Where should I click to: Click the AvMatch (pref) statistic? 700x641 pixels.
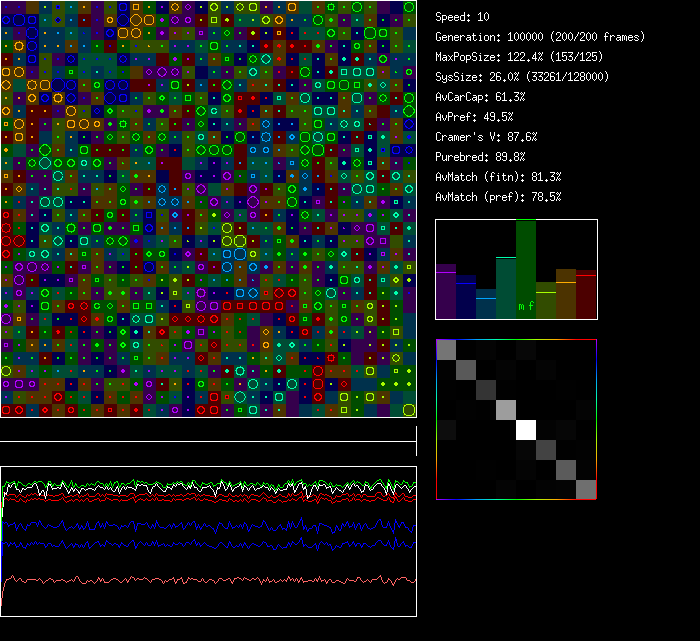pos(498,197)
